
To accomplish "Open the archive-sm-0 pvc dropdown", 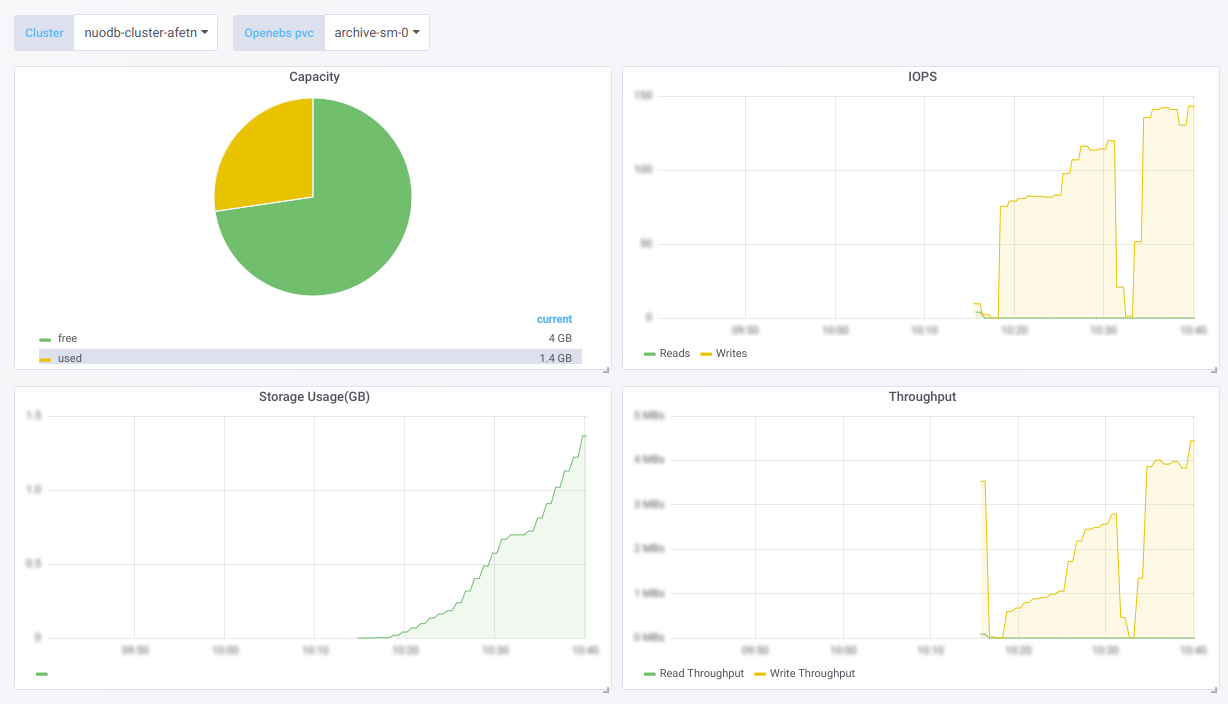I will point(377,32).
